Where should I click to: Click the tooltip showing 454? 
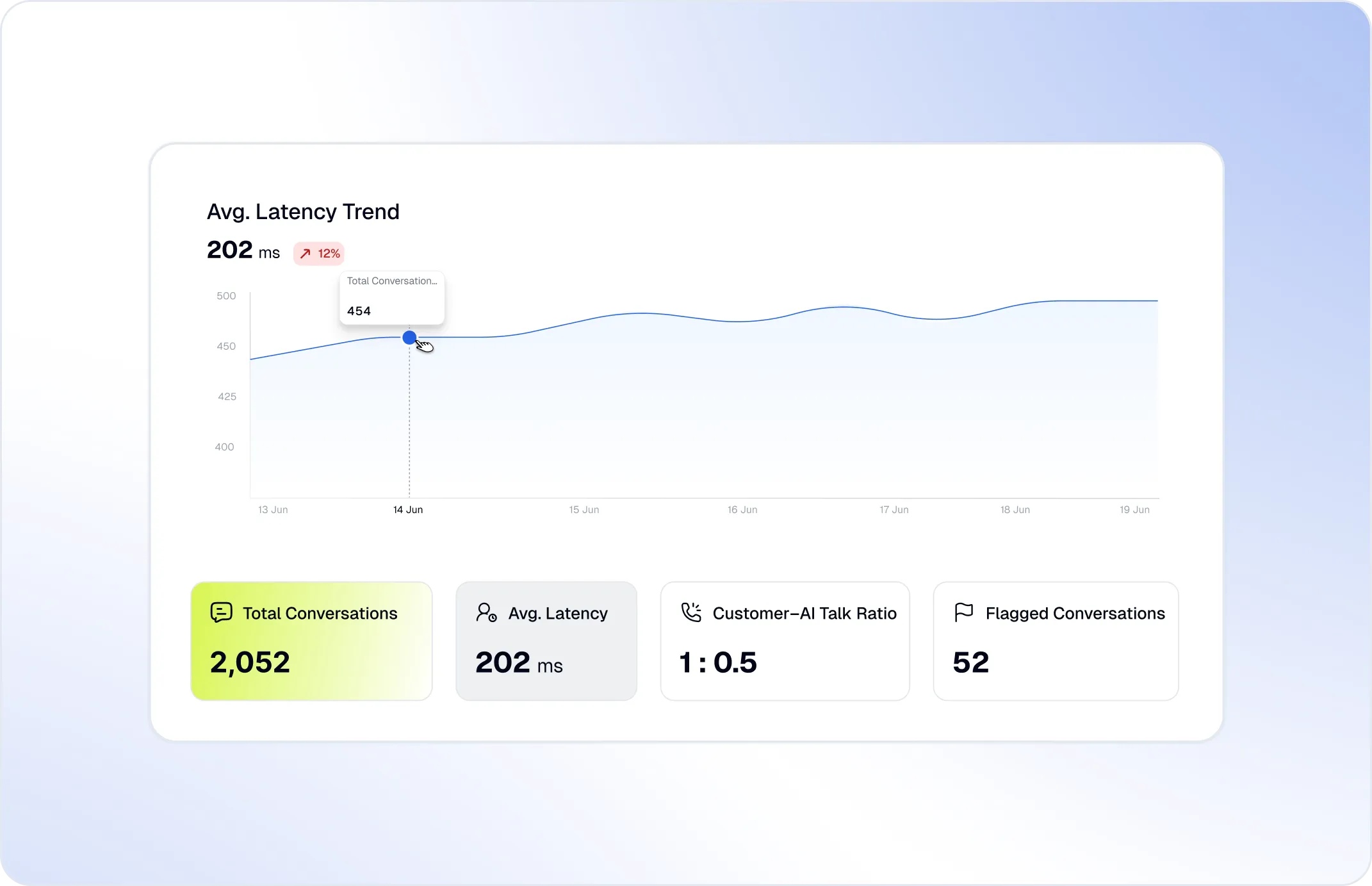(x=391, y=297)
